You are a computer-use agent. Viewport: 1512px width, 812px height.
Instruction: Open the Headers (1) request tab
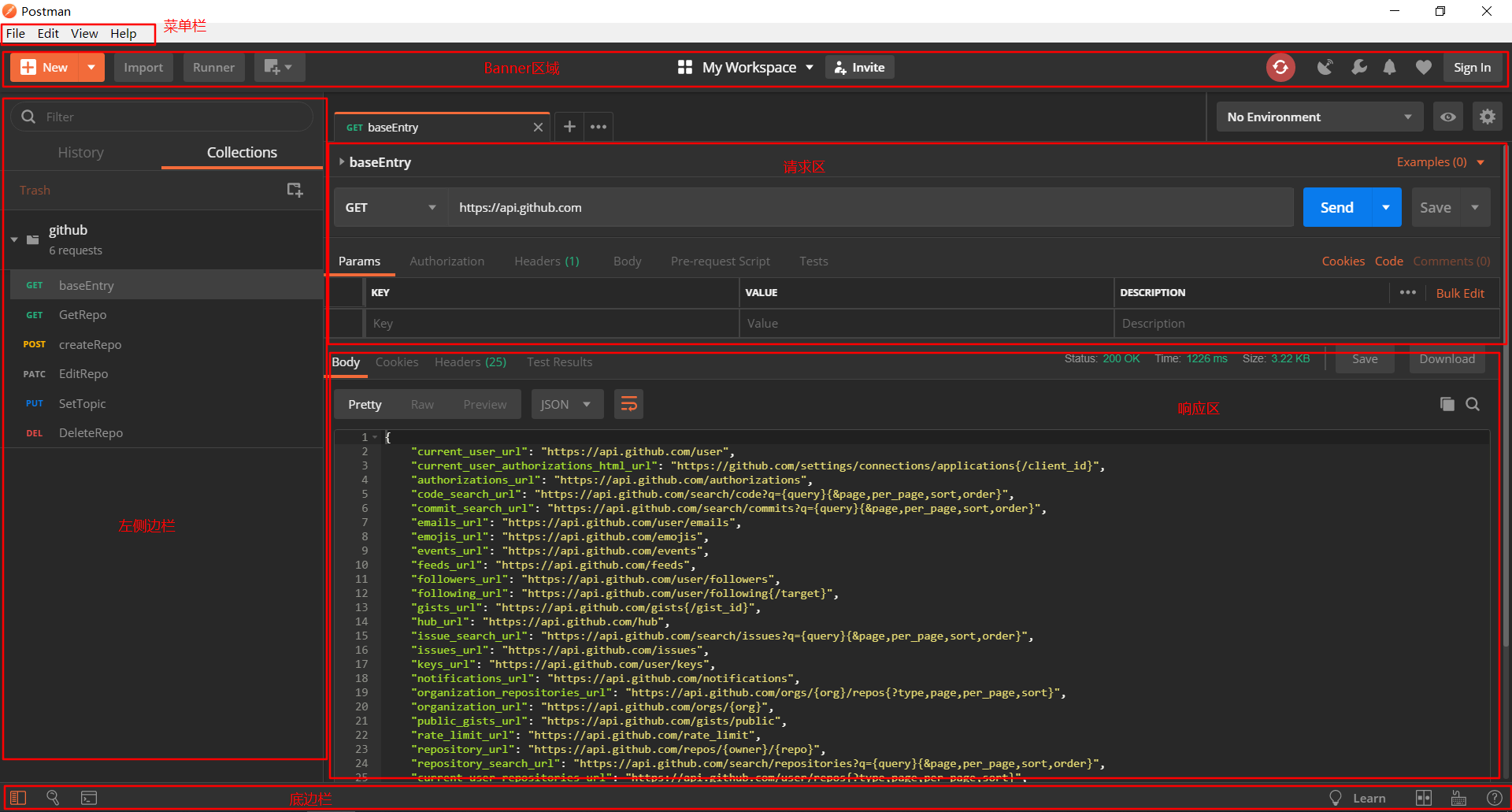click(547, 261)
